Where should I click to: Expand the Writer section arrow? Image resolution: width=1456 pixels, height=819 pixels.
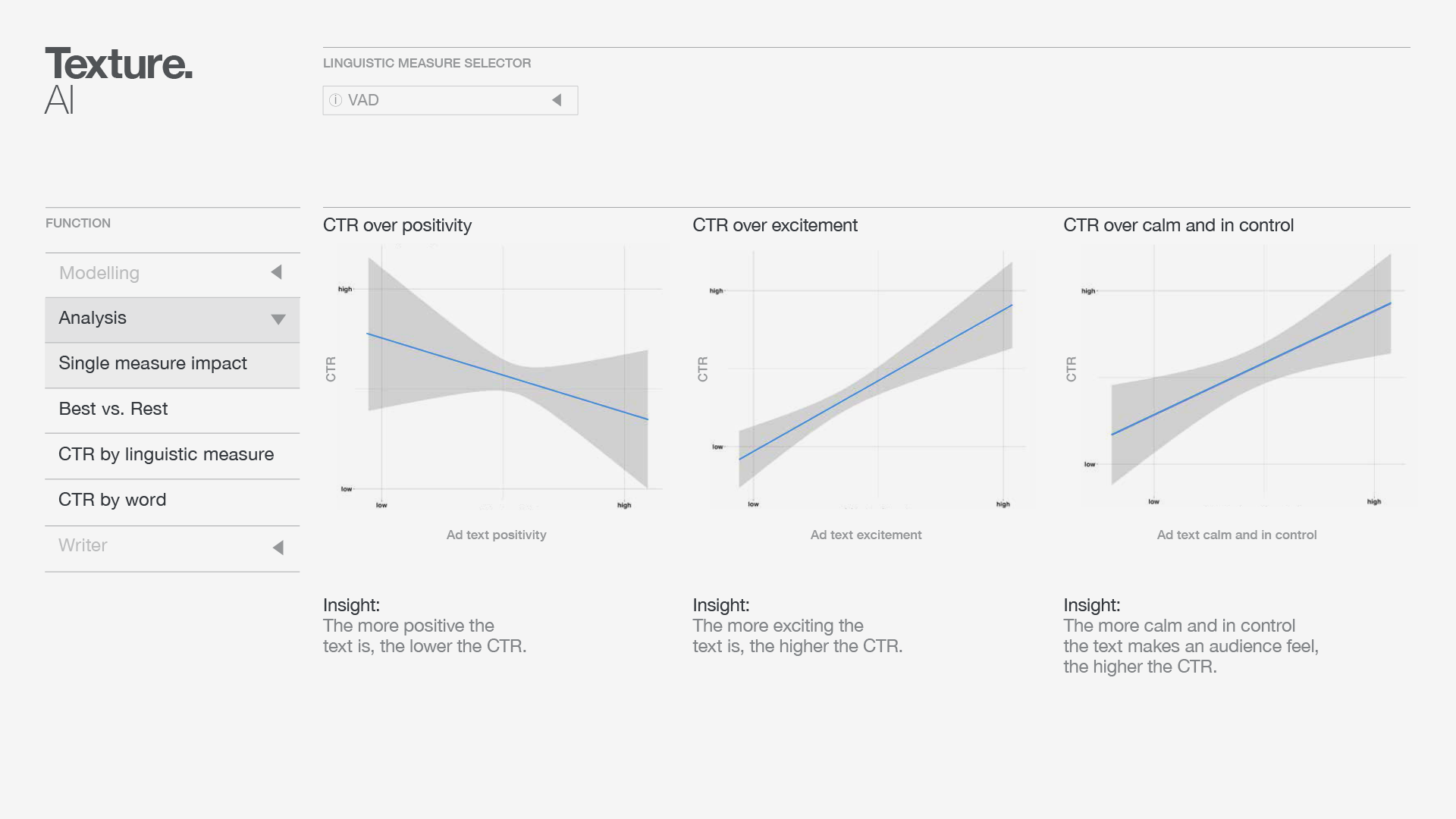(x=278, y=548)
